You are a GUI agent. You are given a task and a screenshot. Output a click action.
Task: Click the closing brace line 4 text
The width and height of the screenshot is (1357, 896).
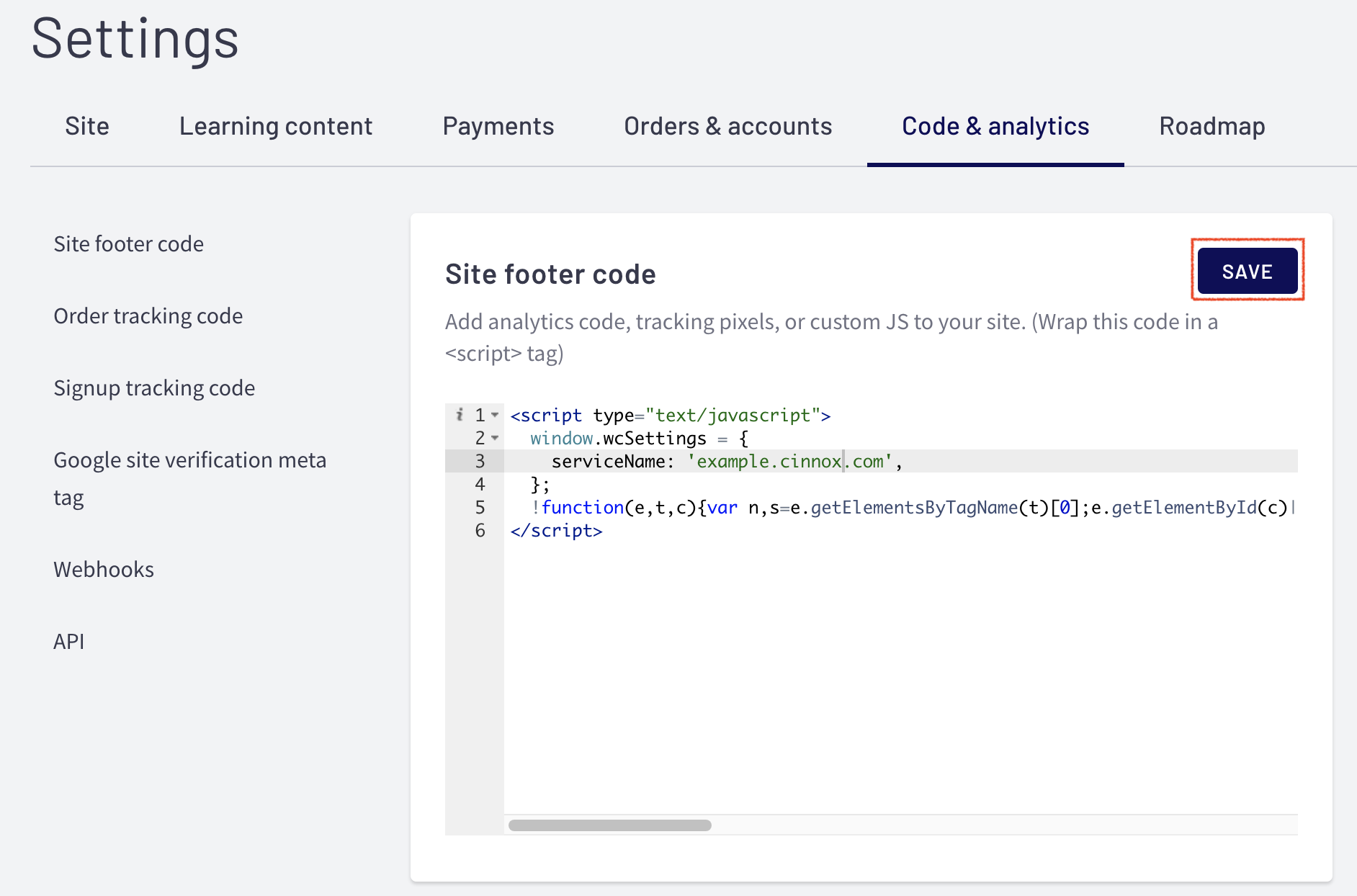[540, 485]
